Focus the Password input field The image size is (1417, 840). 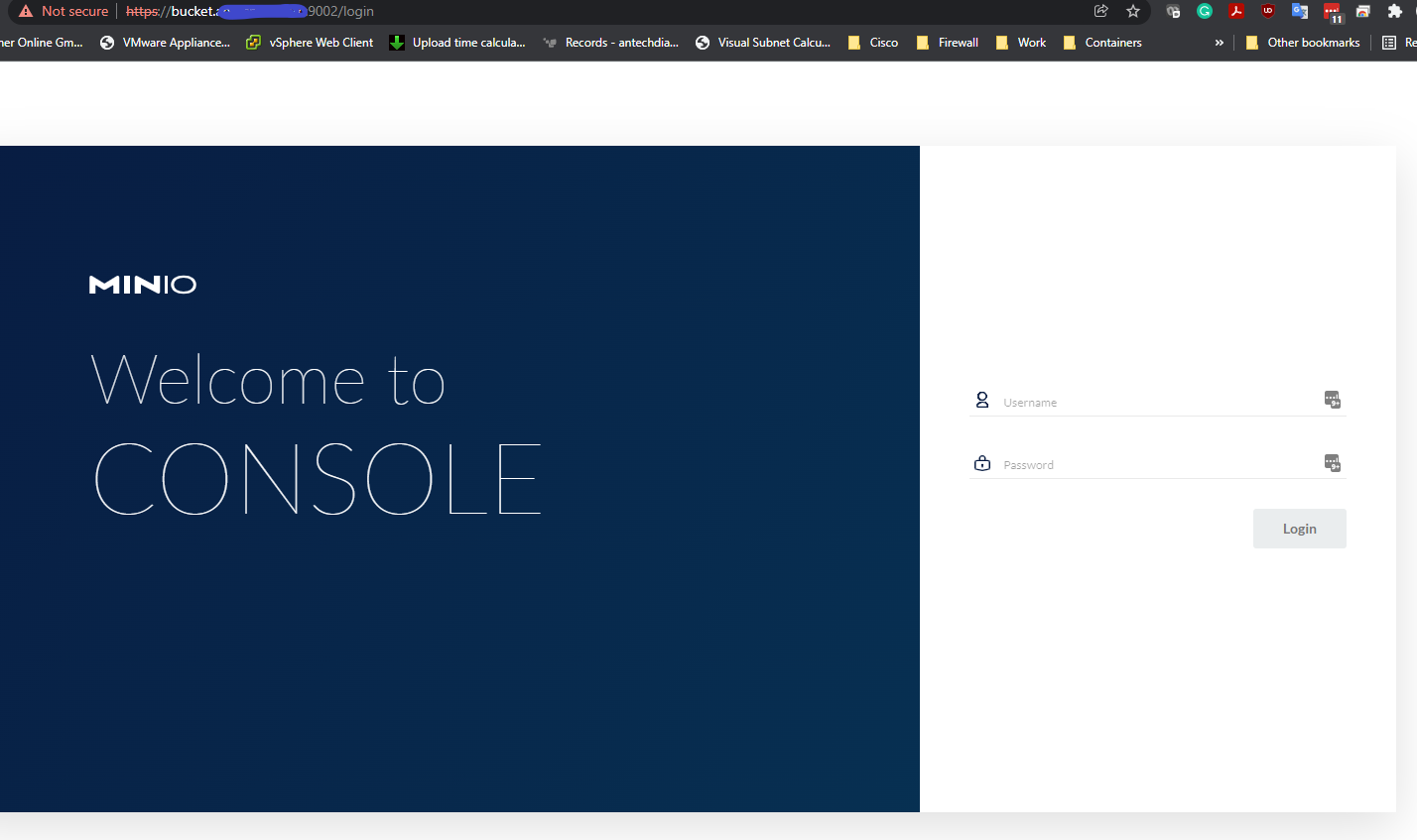click(1157, 464)
